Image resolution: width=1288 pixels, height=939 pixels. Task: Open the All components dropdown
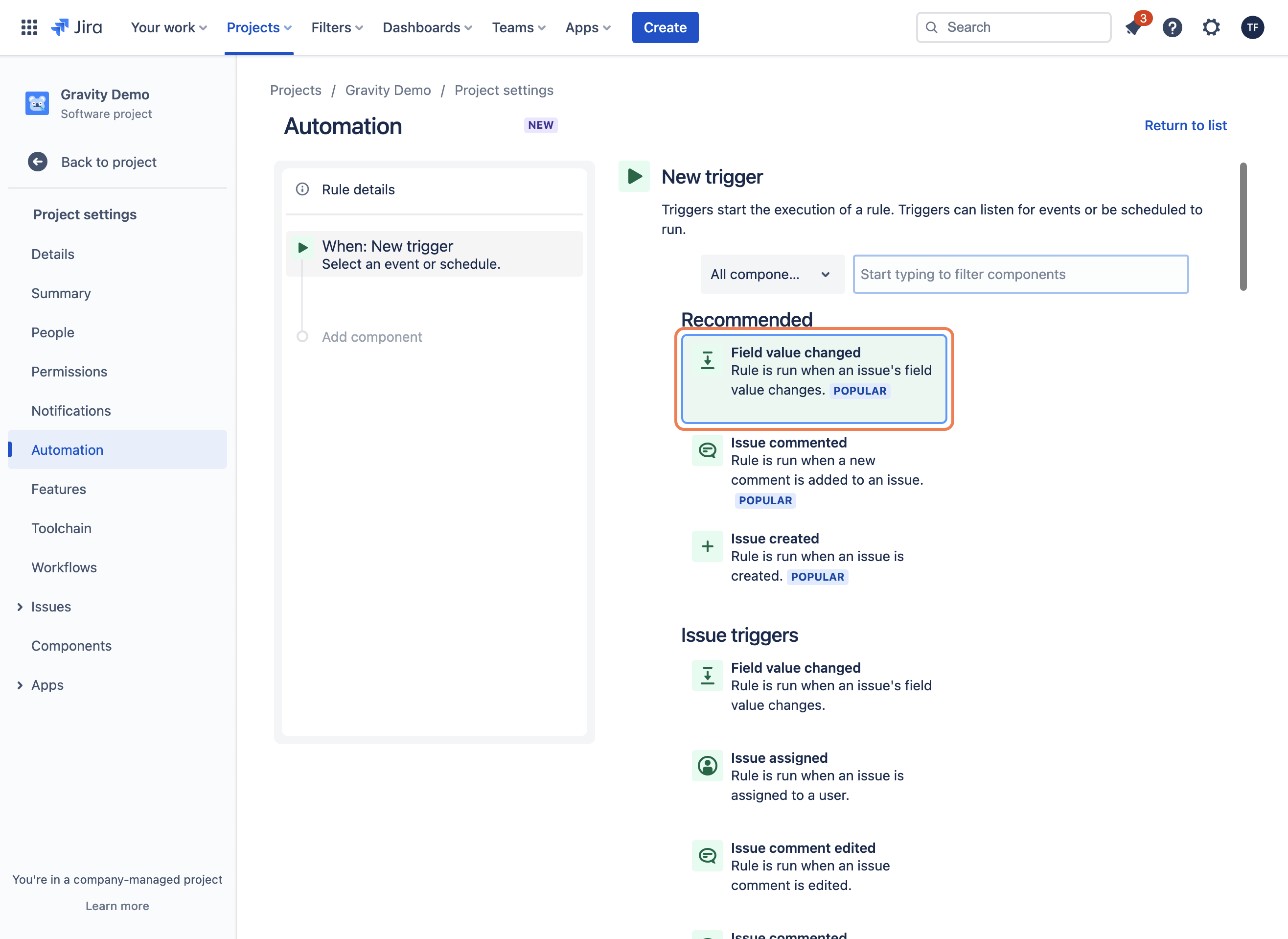click(x=772, y=275)
